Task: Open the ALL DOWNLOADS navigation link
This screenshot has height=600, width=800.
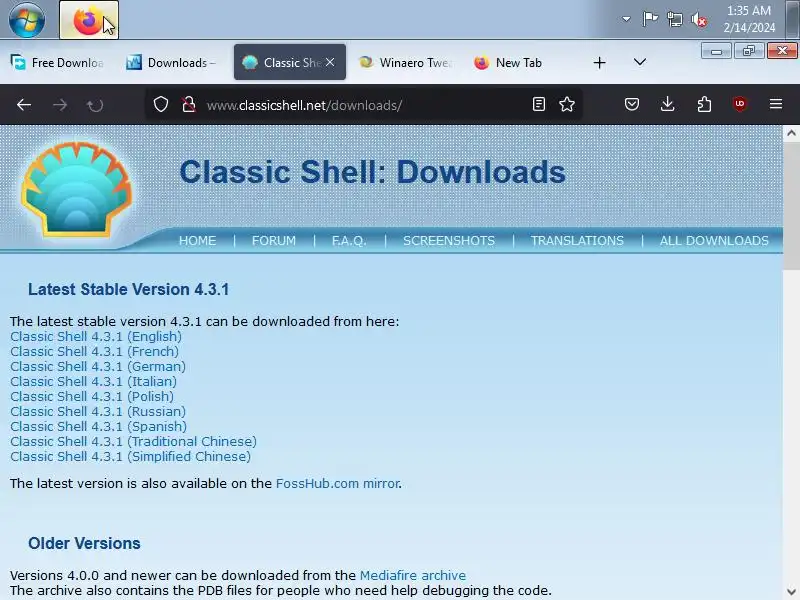Action: point(714,241)
